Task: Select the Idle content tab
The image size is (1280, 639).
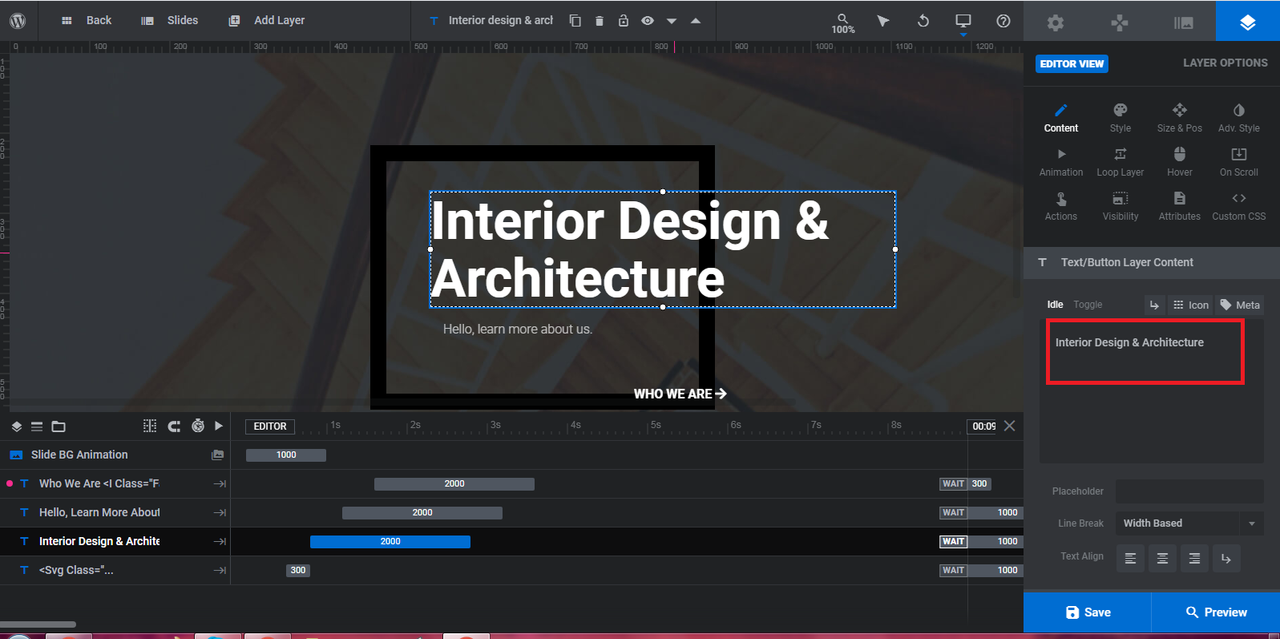Action: (x=1055, y=305)
